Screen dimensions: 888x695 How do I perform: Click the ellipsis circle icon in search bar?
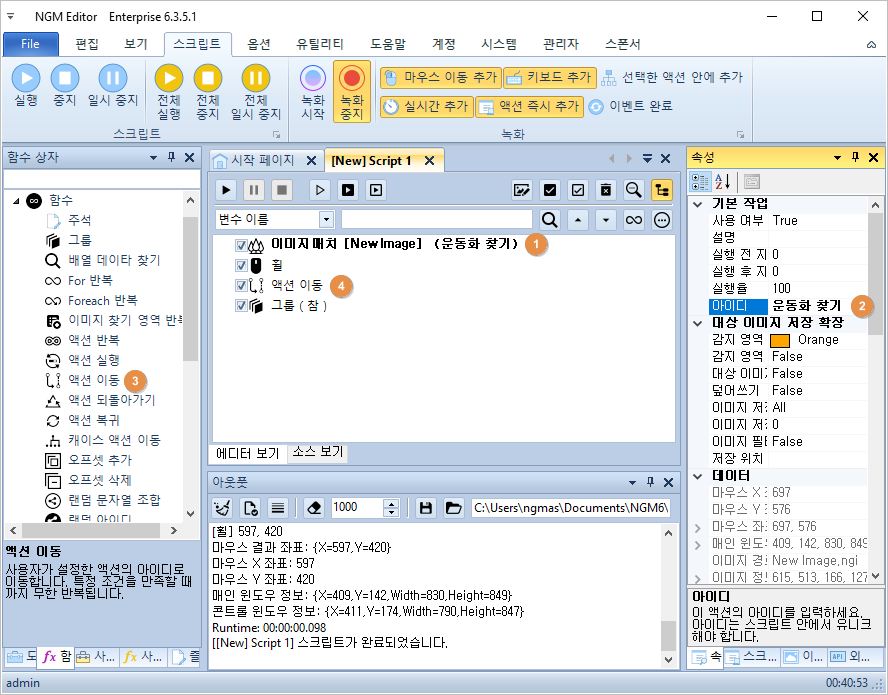pyautogui.click(x=661, y=220)
